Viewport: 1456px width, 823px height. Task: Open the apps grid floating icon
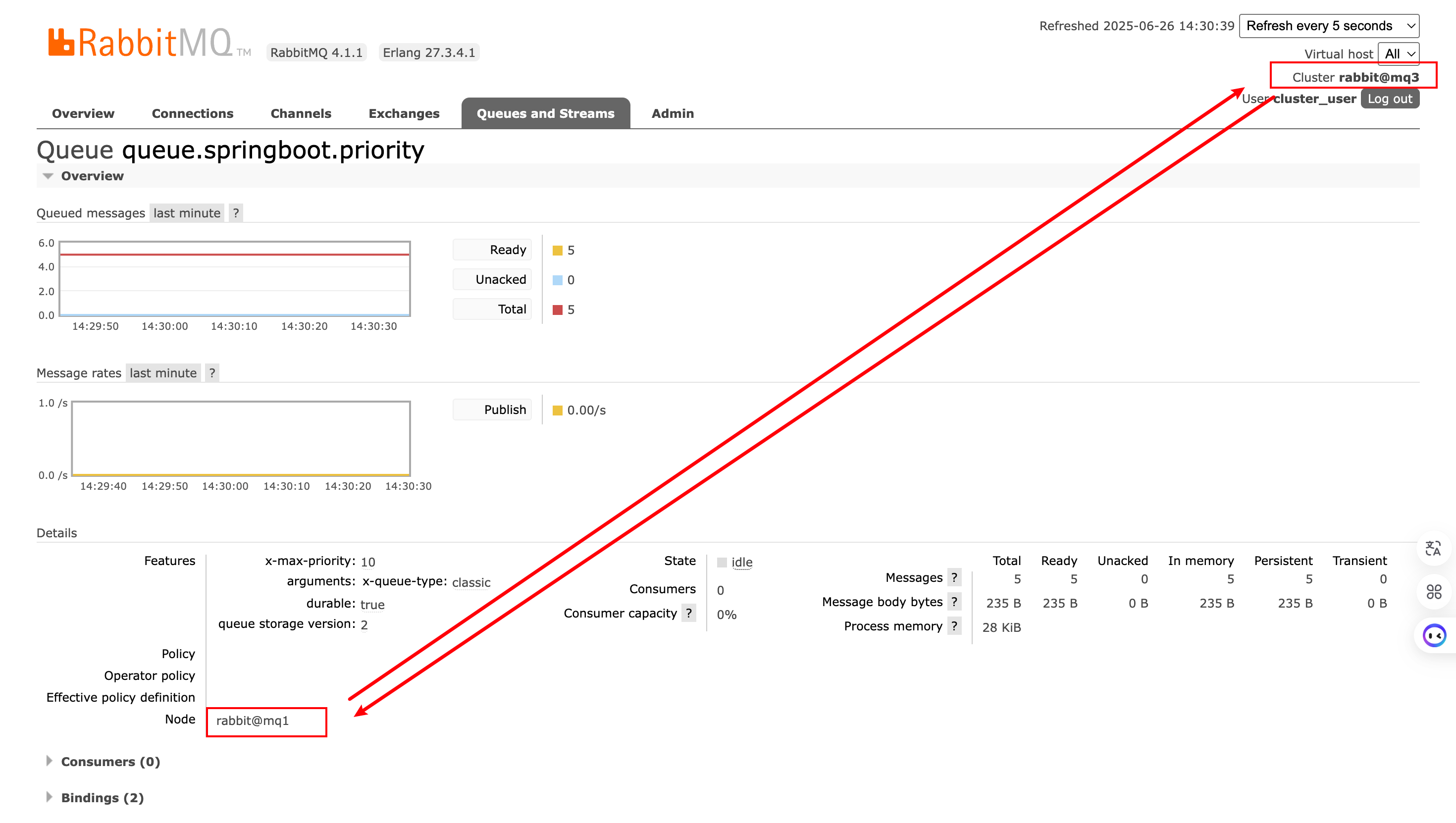click(x=1433, y=592)
